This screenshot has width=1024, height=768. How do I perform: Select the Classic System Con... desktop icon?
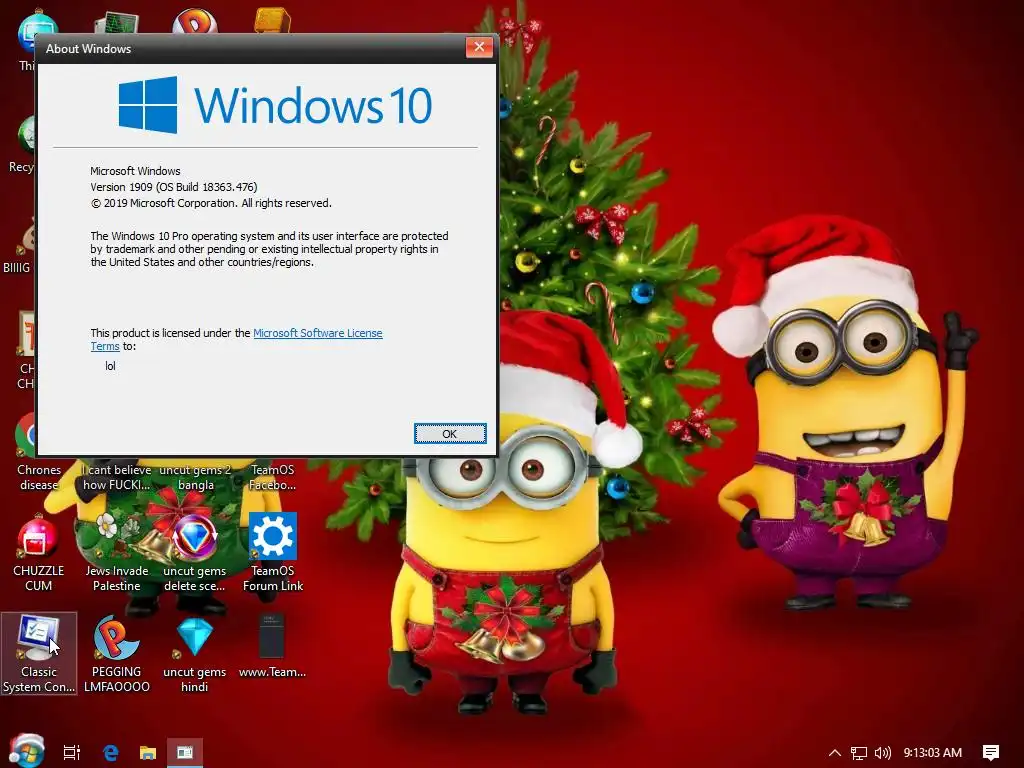39,654
